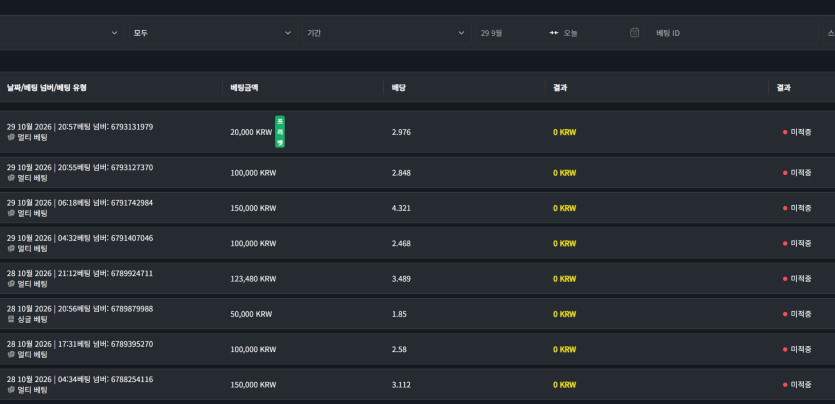Open the calendar date picker icon
The width and height of the screenshot is (835, 404).
(x=634, y=32)
